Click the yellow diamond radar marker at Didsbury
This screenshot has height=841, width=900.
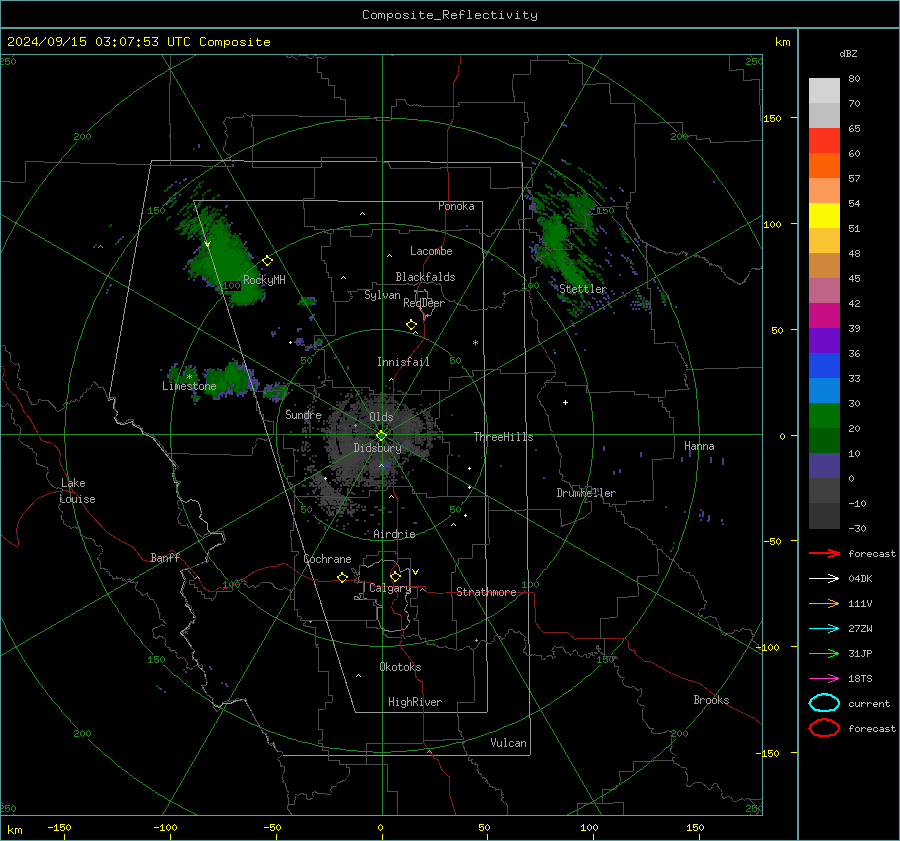(x=381, y=436)
